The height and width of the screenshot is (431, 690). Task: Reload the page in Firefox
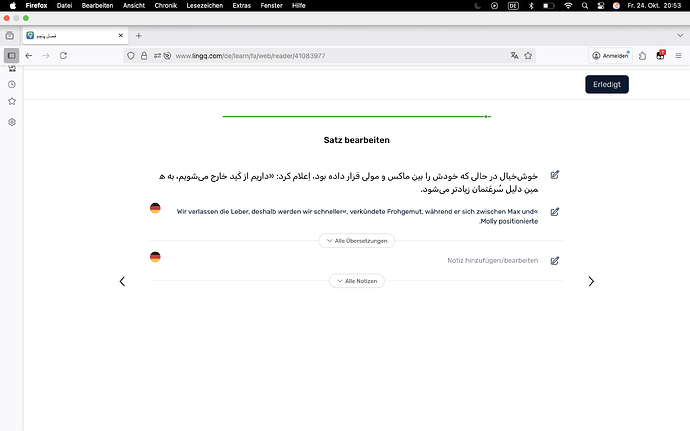click(x=64, y=56)
